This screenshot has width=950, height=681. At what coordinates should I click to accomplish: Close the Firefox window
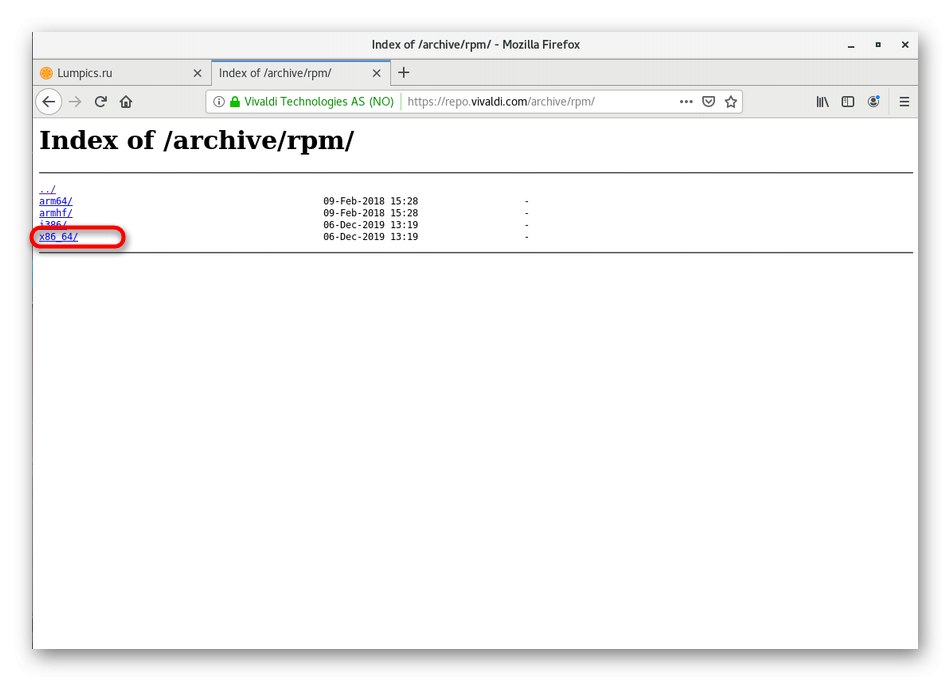tap(905, 45)
